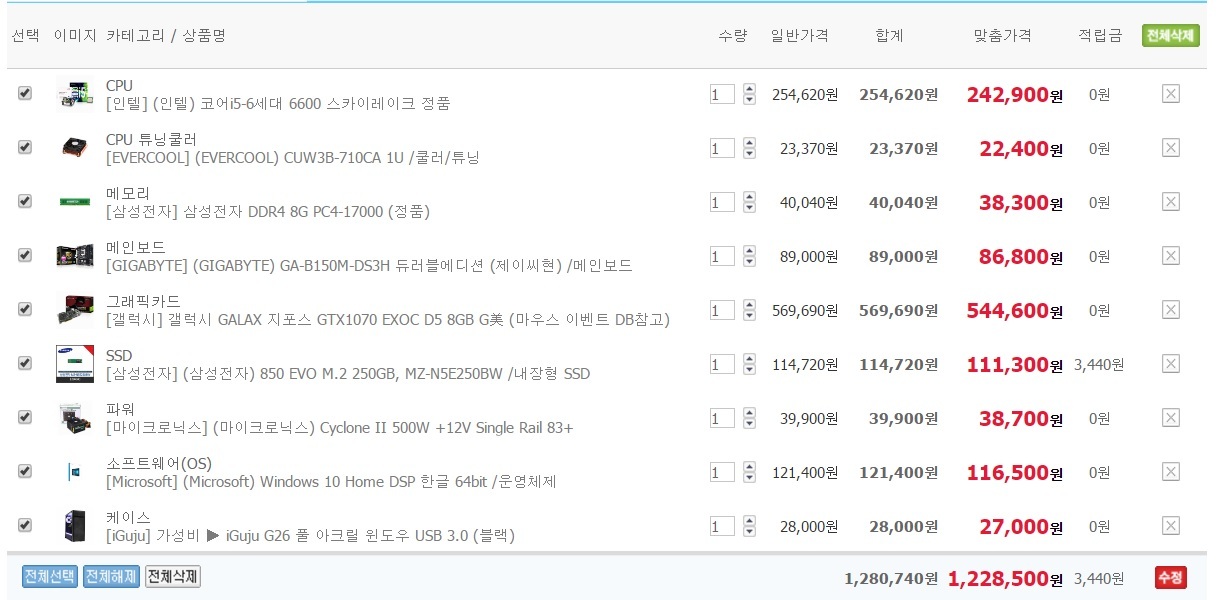The width and height of the screenshot is (1219, 600).
Task: Remove the iGuju G26 case item
Action: (1171, 526)
